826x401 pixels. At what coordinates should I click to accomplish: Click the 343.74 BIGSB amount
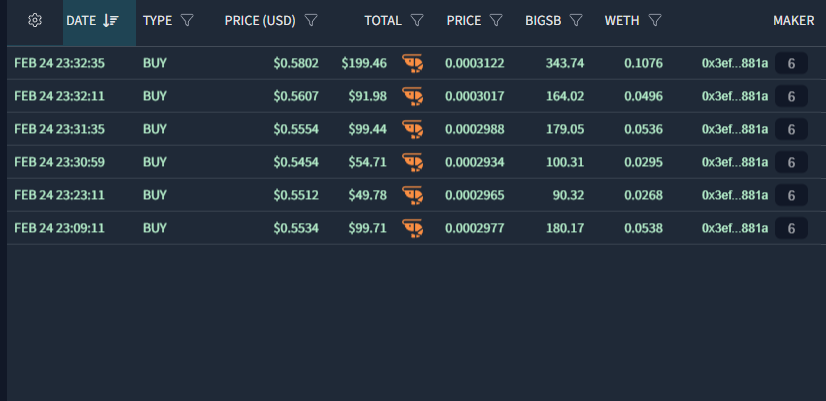tap(565, 64)
